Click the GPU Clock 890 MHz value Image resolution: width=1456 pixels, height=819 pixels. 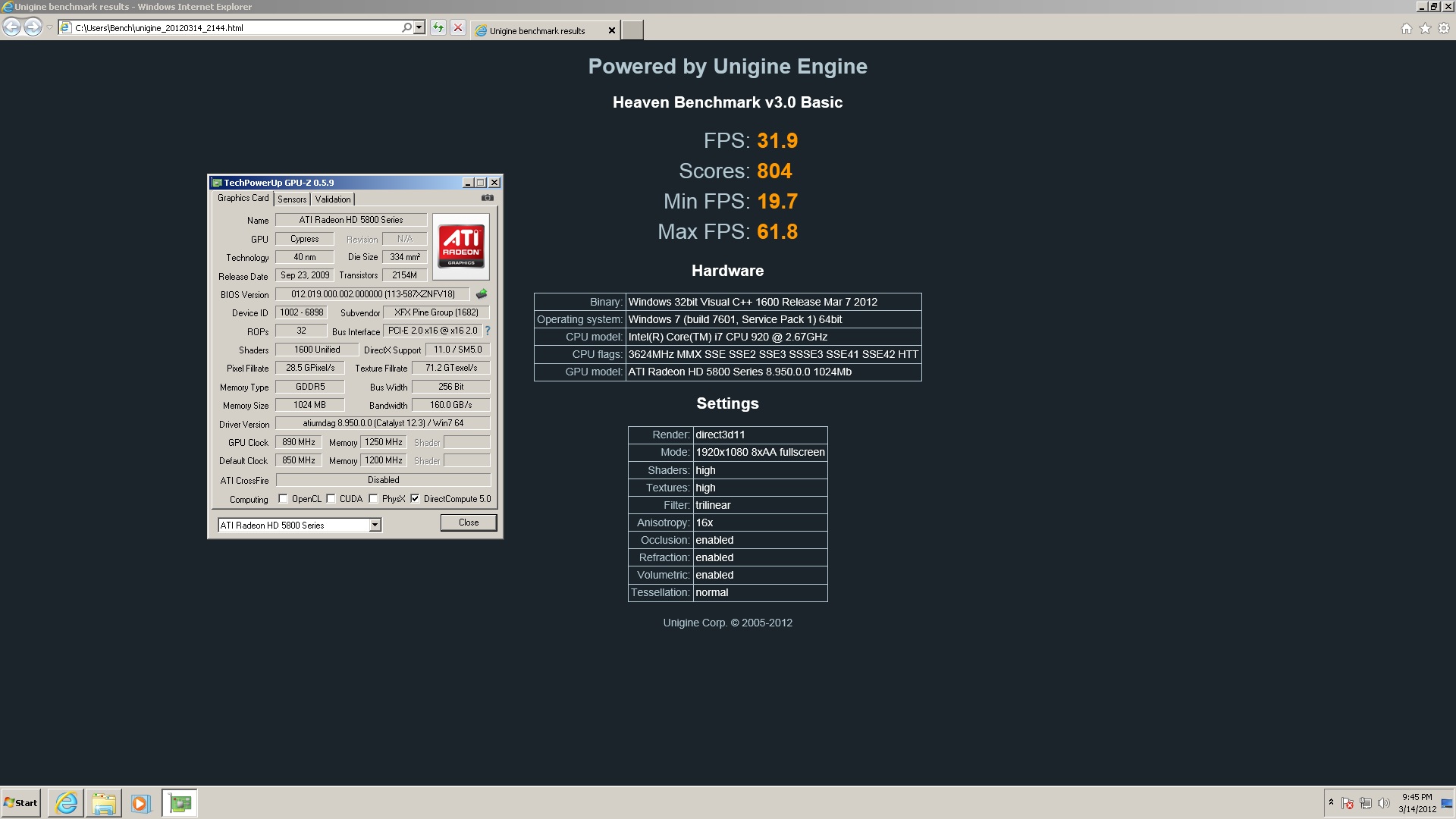tap(299, 442)
